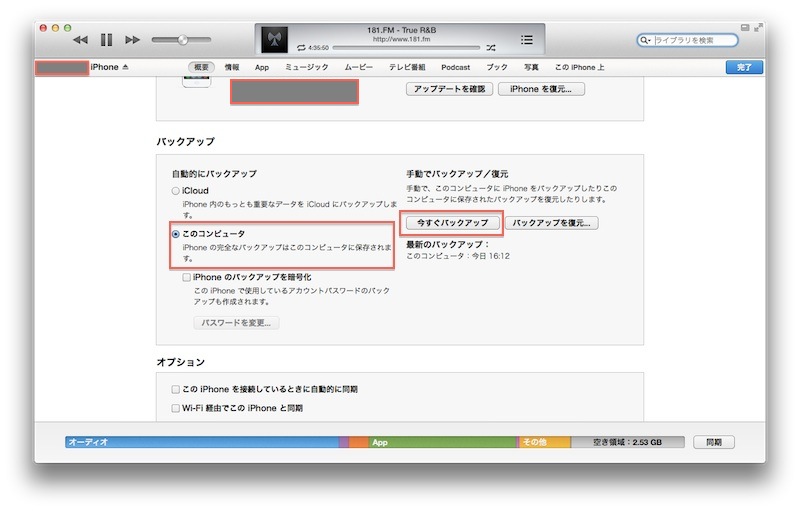This screenshot has width=800, height=511.
Task: Click アップデートを確認 button
Action: [x=449, y=89]
